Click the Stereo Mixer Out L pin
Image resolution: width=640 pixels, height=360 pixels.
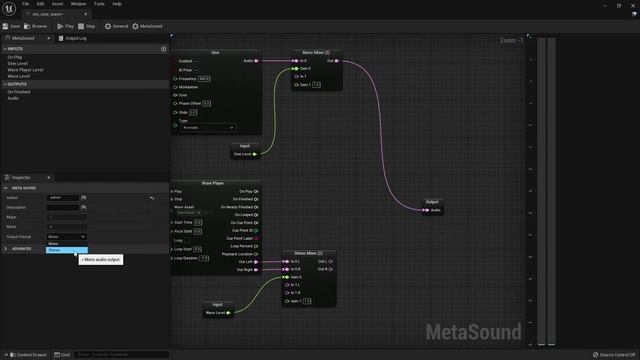point(331,261)
